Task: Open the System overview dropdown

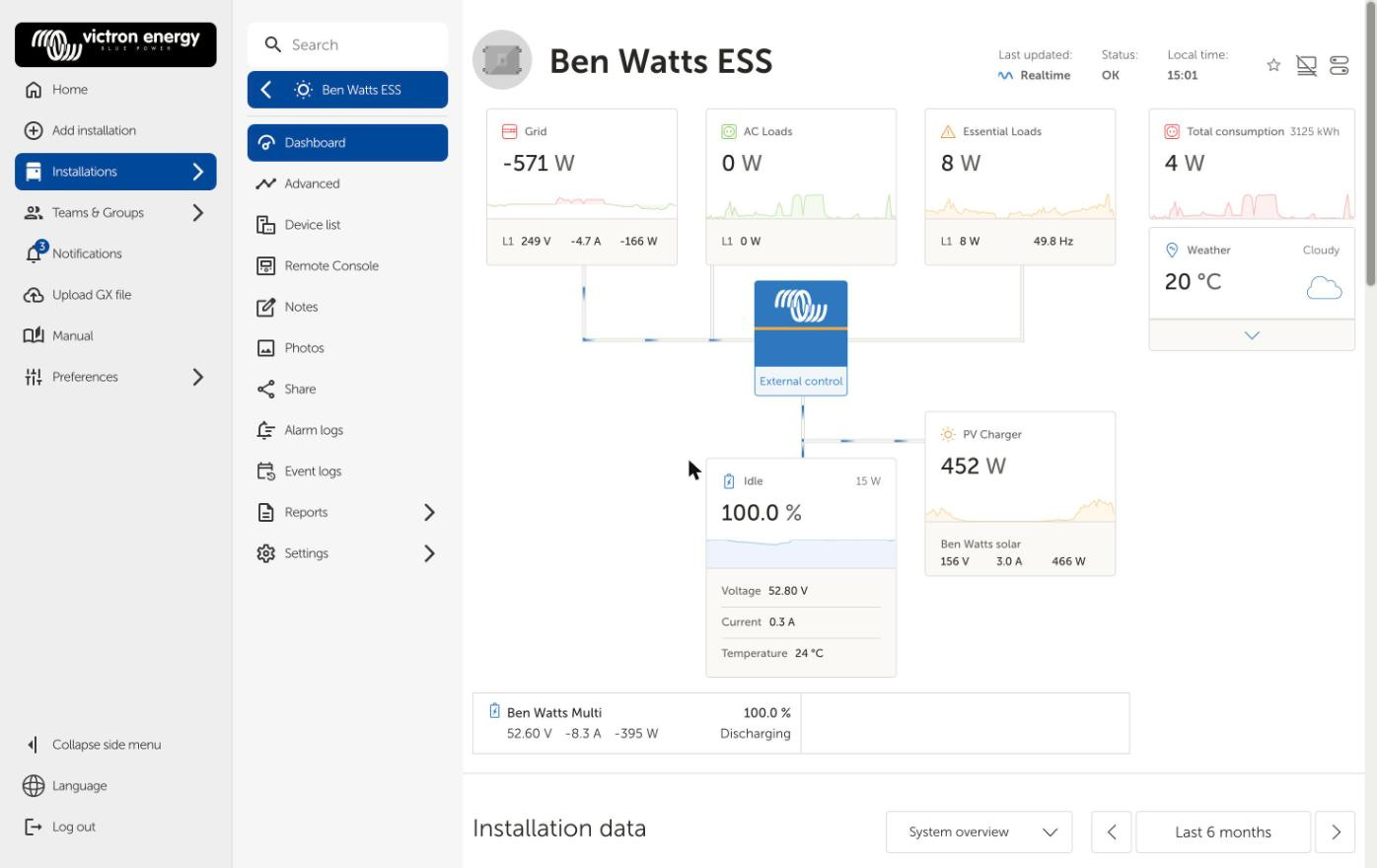Action: point(979,832)
